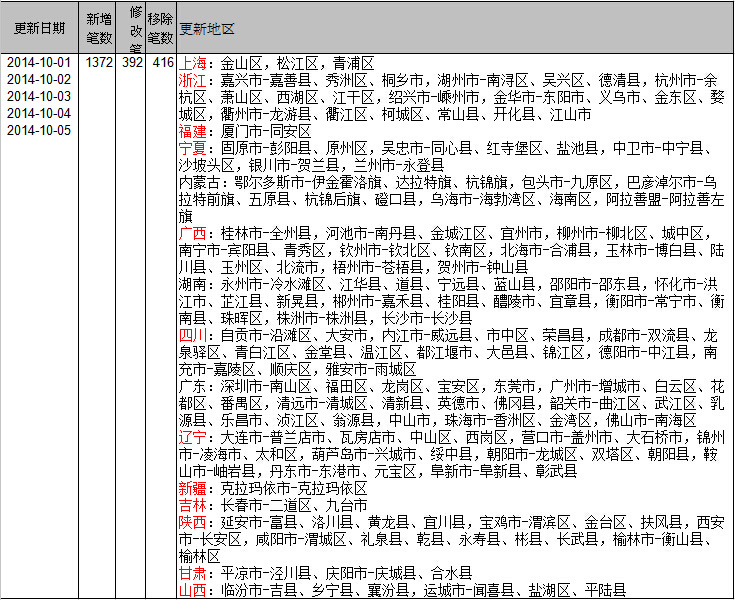This screenshot has width=735, height=600.
Task: Select the red 四川 province label
Action: point(192,334)
